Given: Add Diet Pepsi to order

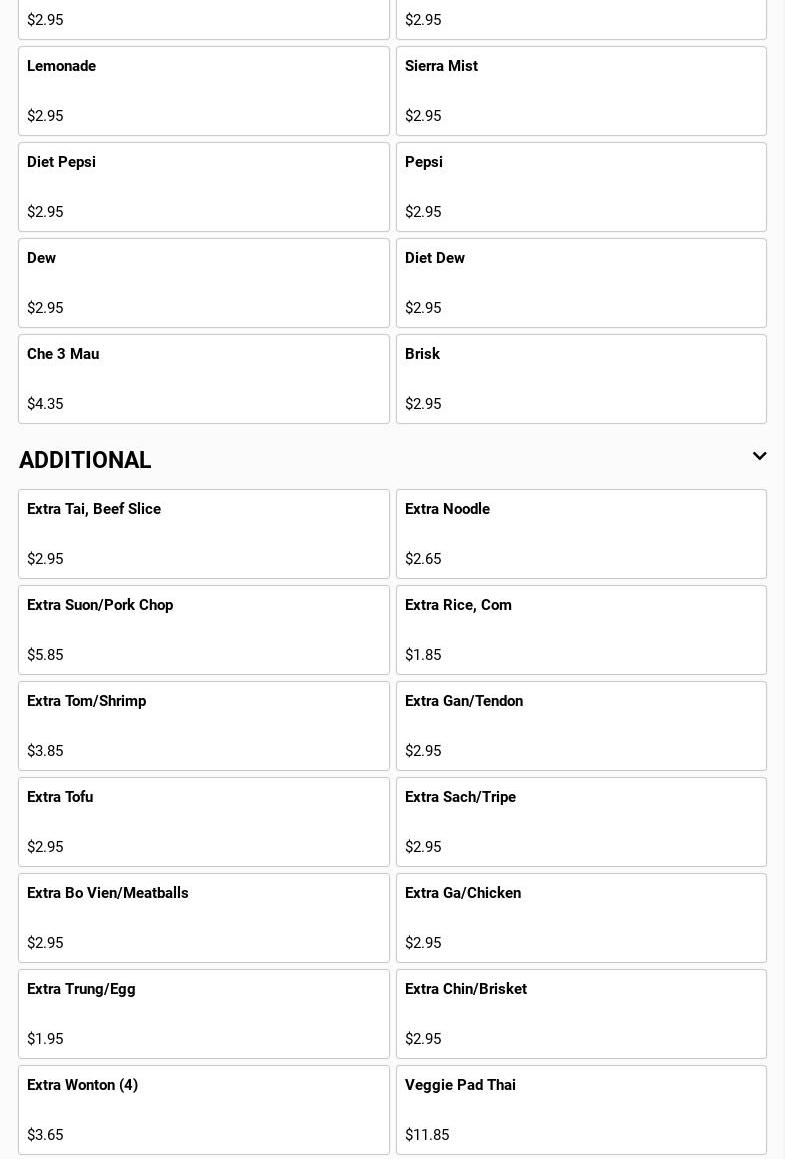Looking at the screenshot, I should click(x=203, y=187).
